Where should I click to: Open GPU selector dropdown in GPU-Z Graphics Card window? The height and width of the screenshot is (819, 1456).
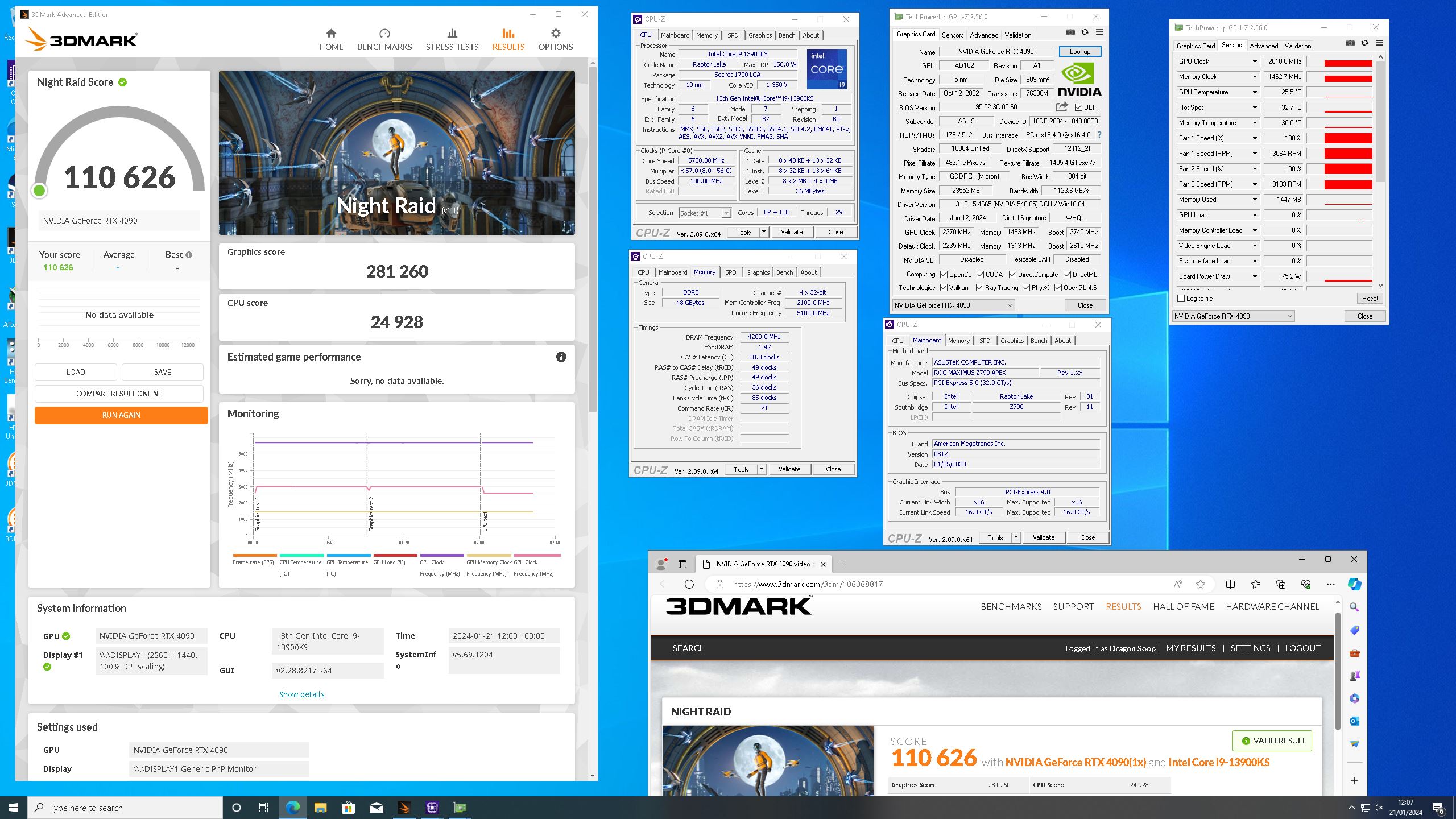pyautogui.click(x=953, y=305)
